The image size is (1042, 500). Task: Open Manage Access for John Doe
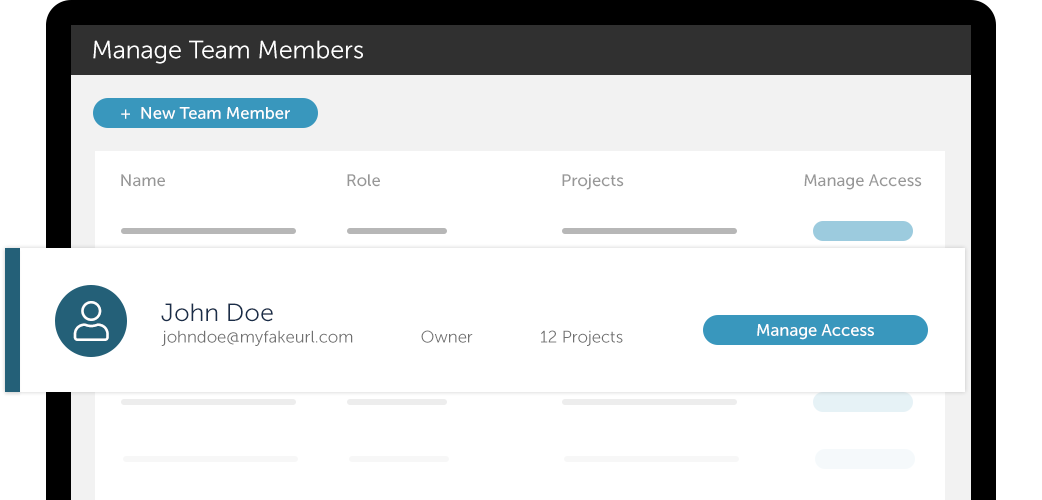815,330
